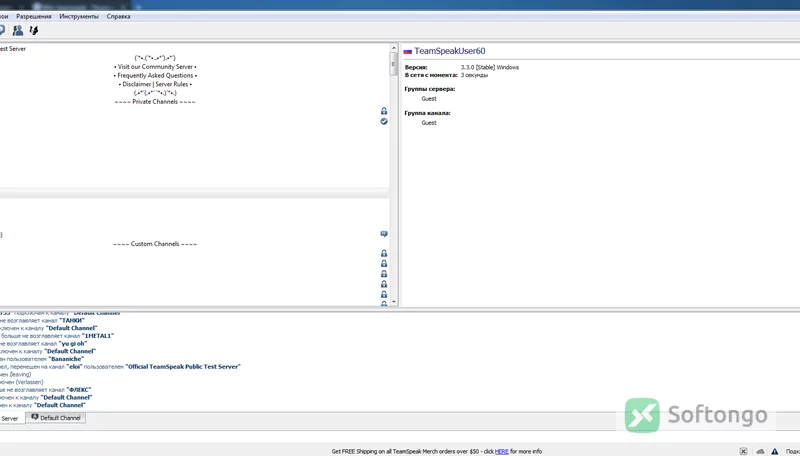
Task: Click the warning triangle icon in status bar
Action: 774,451
